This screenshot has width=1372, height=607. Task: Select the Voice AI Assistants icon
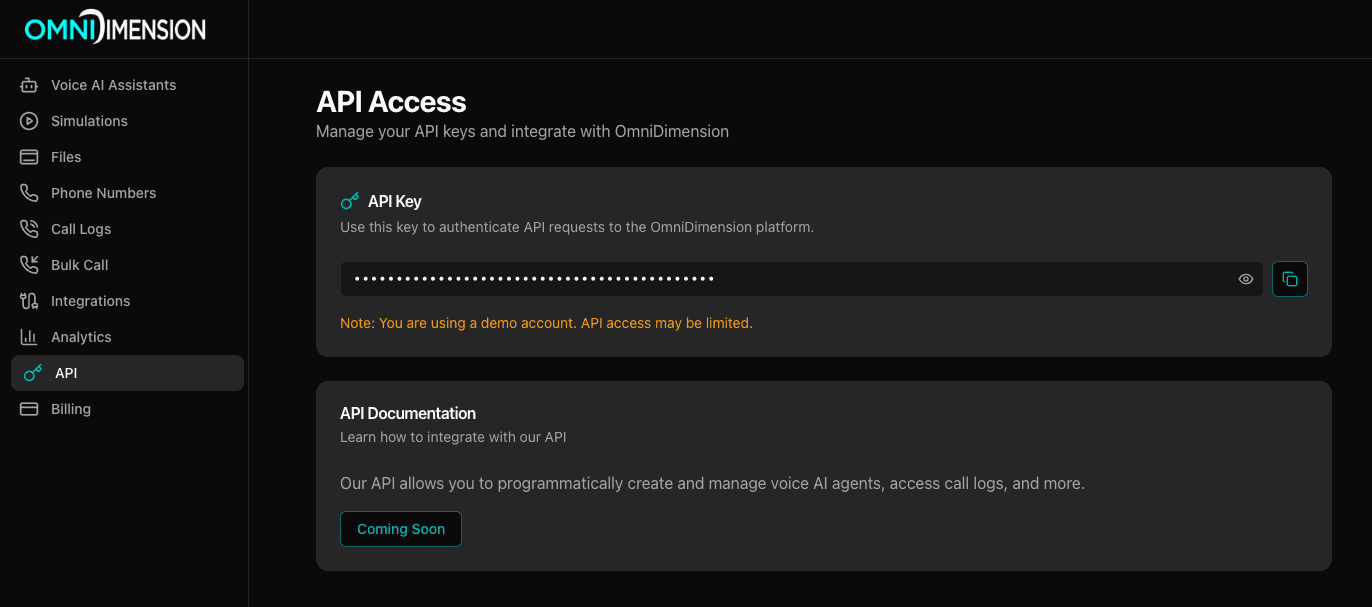(x=30, y=85)
